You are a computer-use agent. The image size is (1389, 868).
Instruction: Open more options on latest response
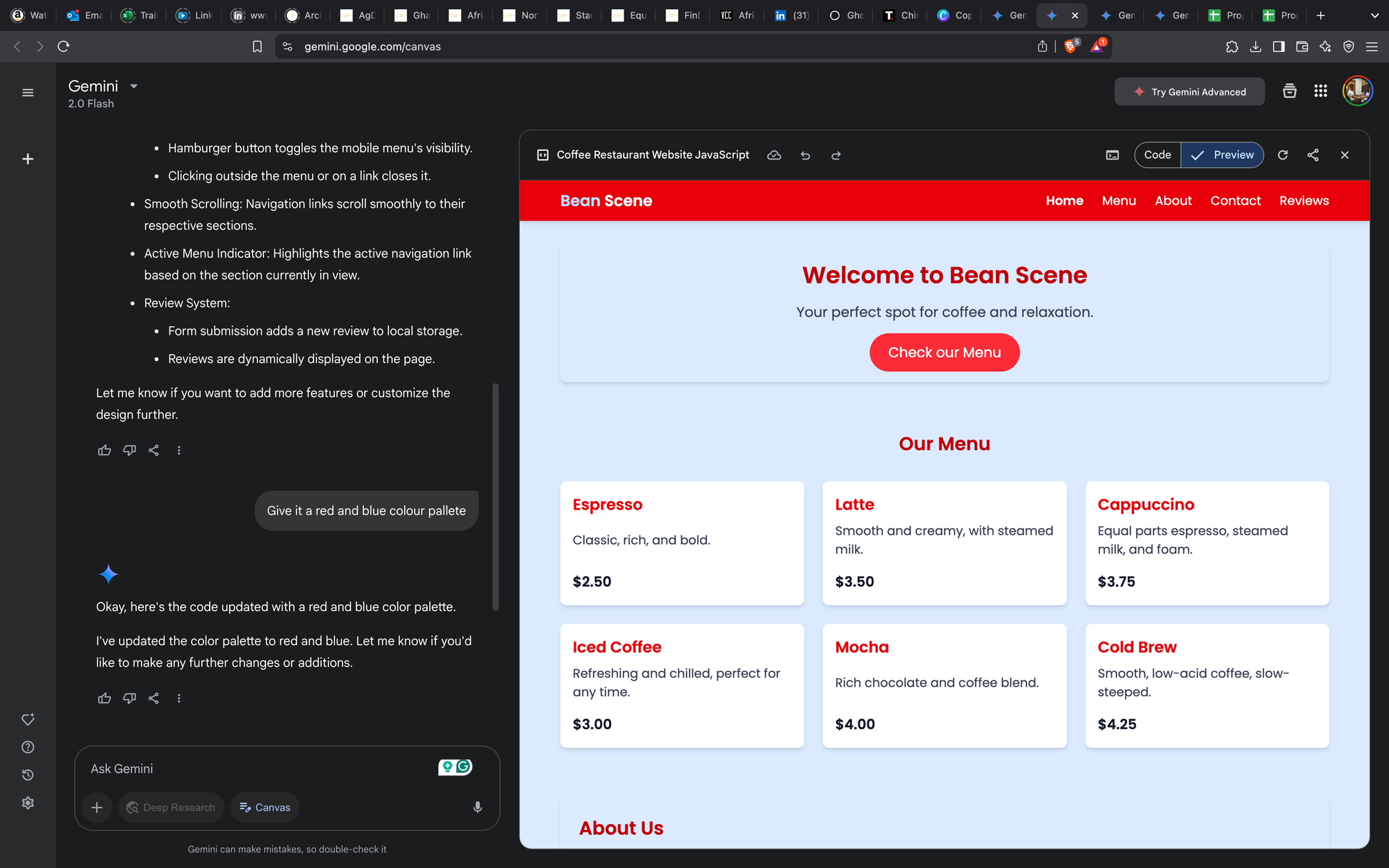pyautogui.click(x=178, y=698)
